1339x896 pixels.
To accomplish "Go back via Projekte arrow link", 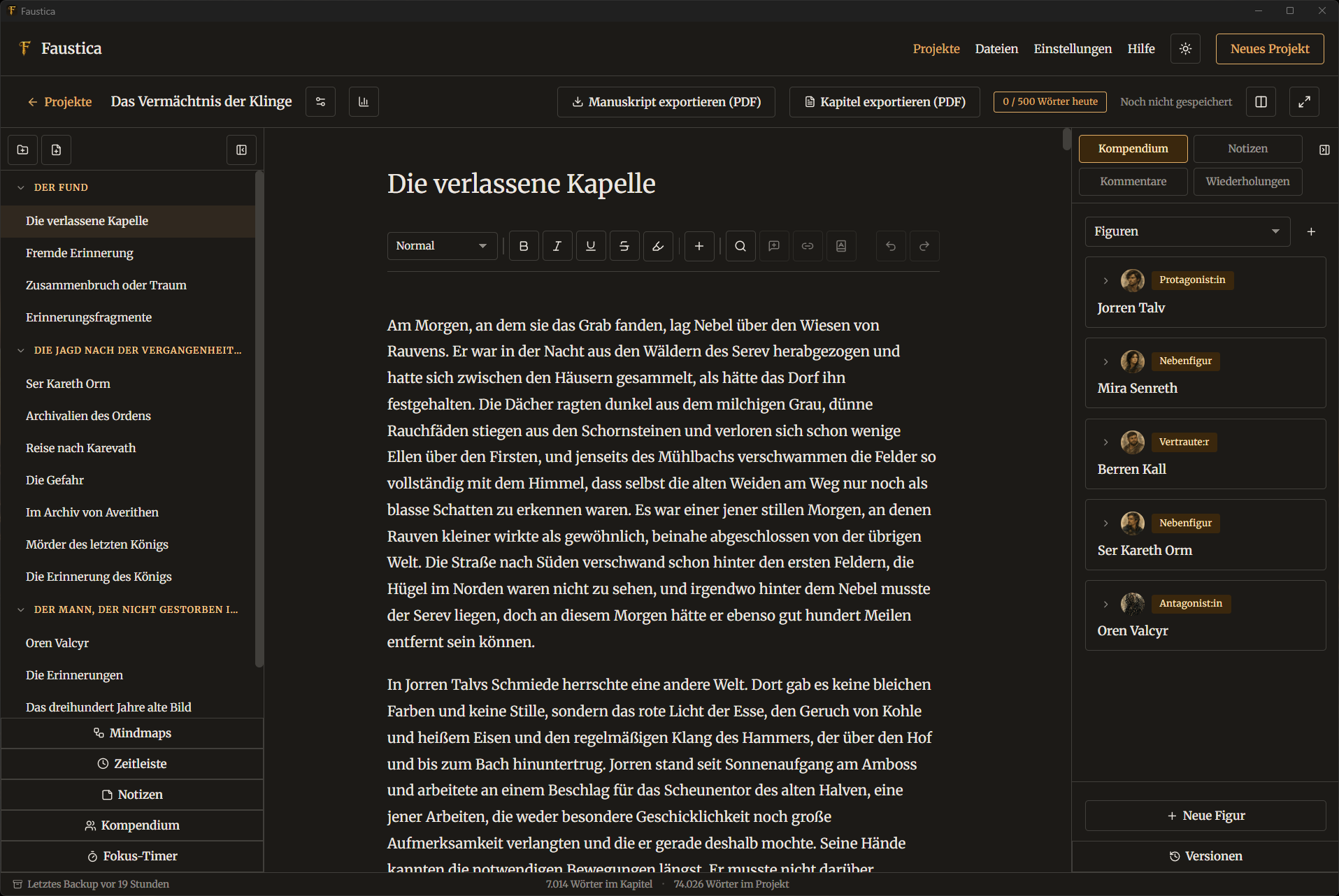I will (59, 102).
